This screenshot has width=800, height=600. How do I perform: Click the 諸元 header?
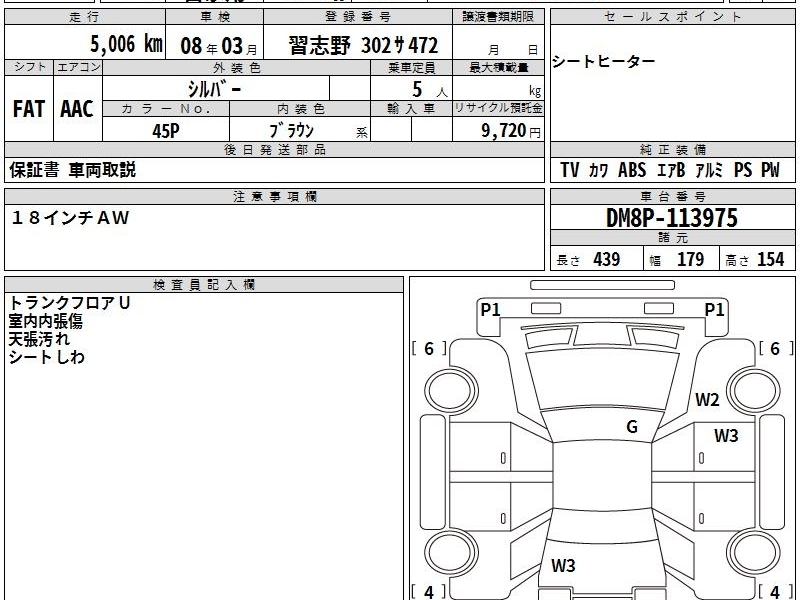click(673, 237)
